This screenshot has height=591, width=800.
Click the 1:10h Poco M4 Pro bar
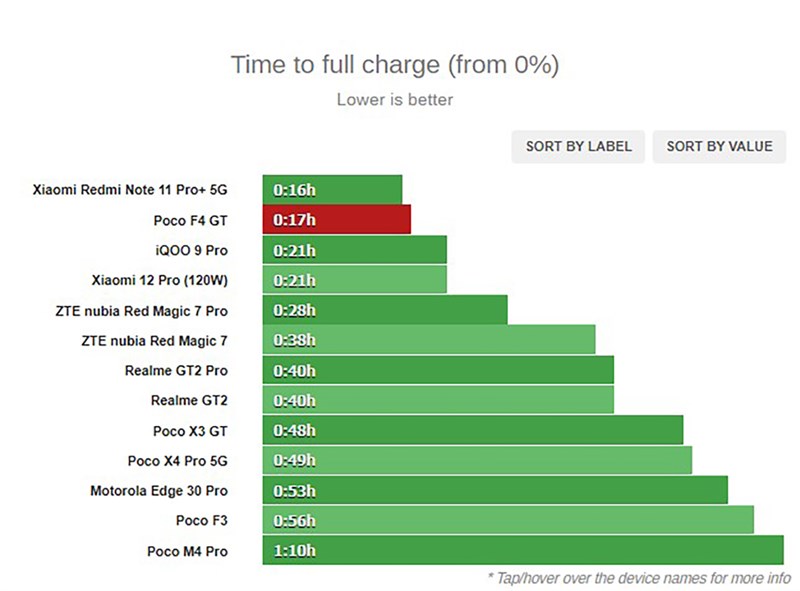522,551
